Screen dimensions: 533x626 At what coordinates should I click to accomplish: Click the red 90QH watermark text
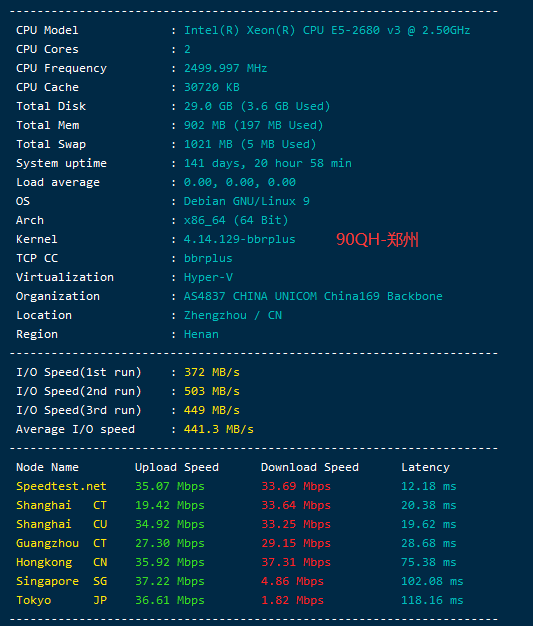pos(377,239)
